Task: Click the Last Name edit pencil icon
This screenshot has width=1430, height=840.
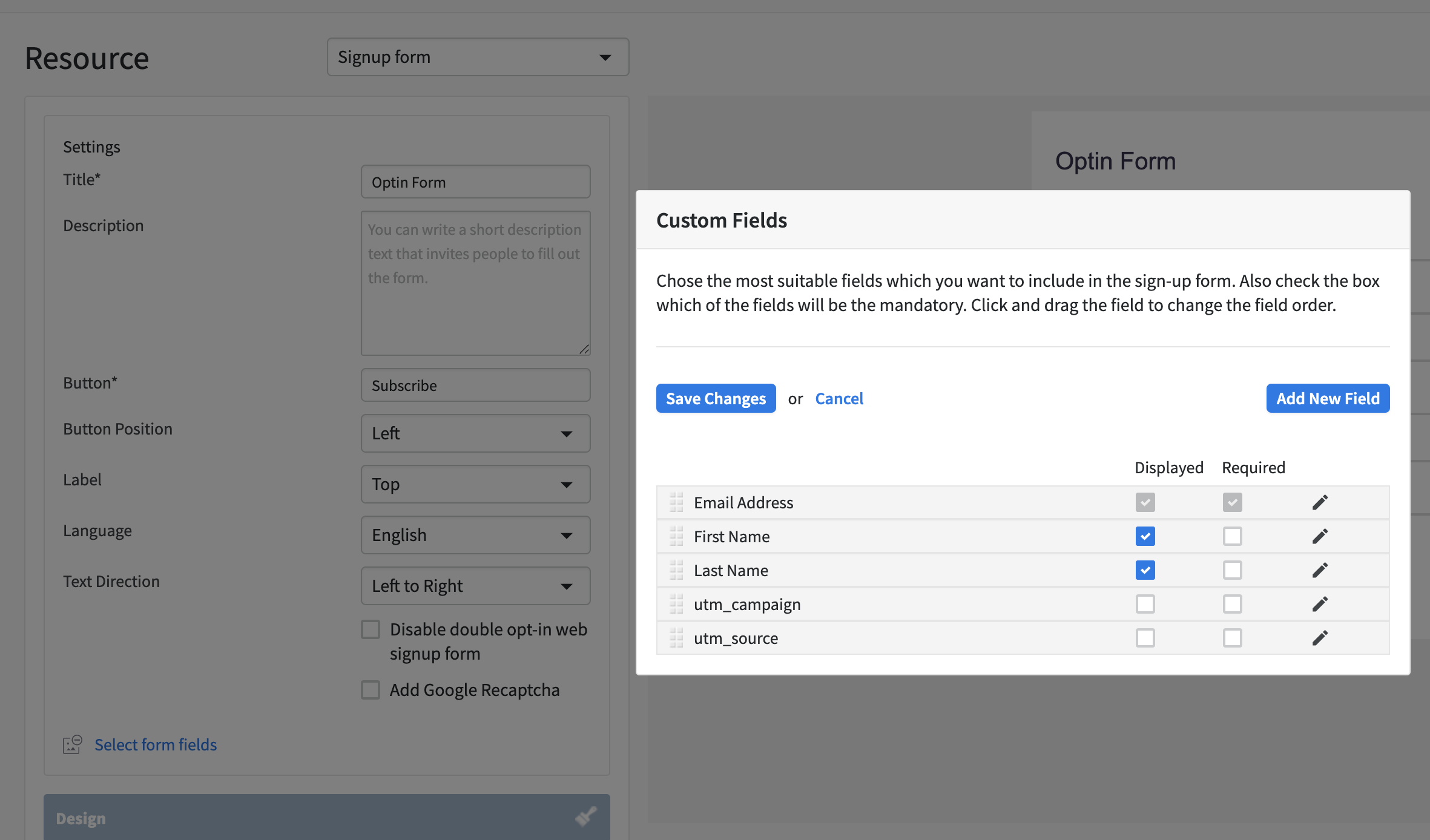Action: [x=1320, y=570]
